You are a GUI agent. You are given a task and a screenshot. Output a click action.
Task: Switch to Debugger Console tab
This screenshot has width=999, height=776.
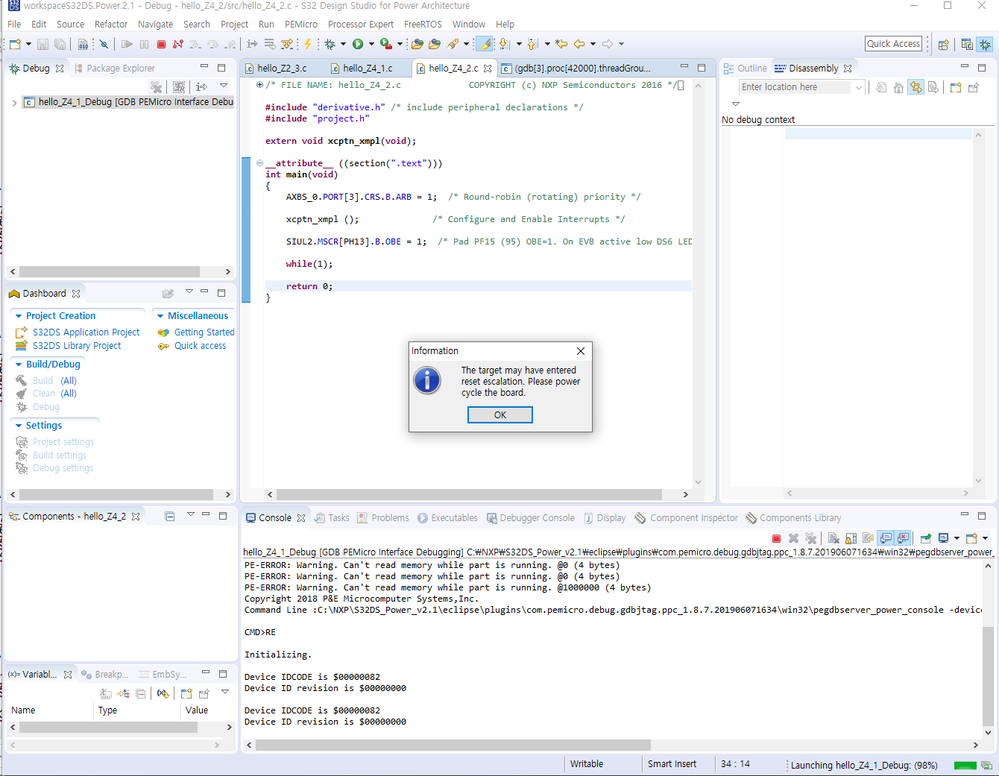pos(530,518)
